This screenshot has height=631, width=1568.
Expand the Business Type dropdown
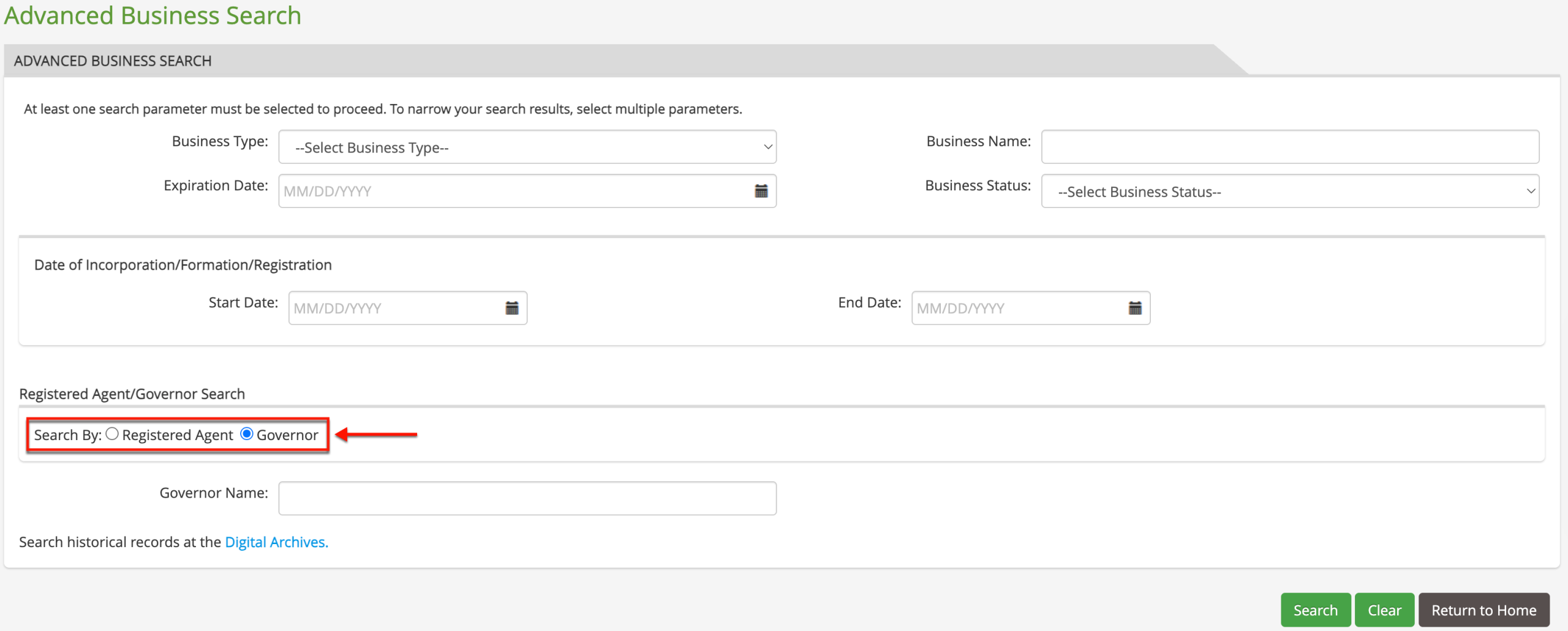click(527, 147)
